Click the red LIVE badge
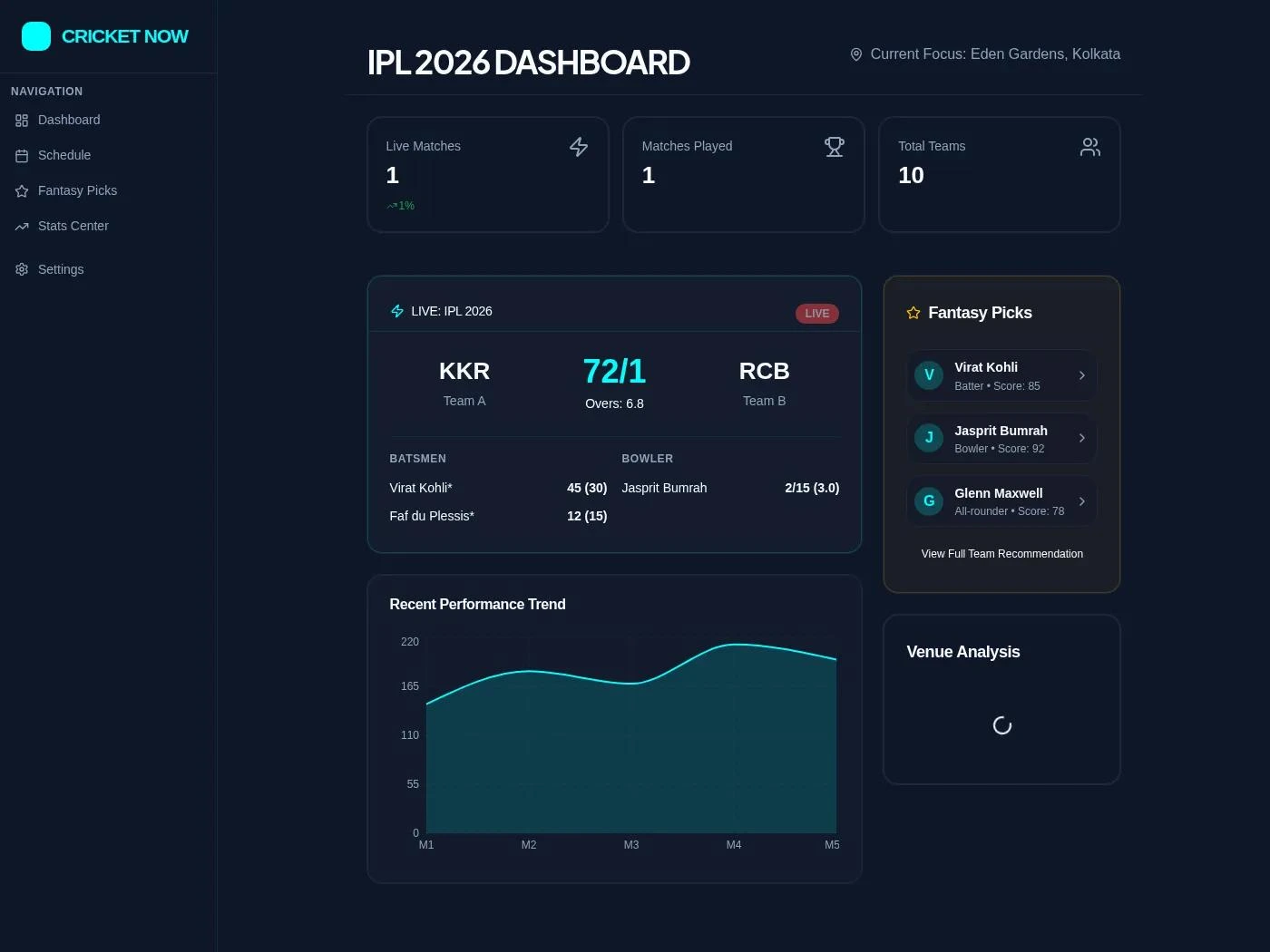Image resolution: width=1270 pixels, height=952 pixels. tap(816, 314)
